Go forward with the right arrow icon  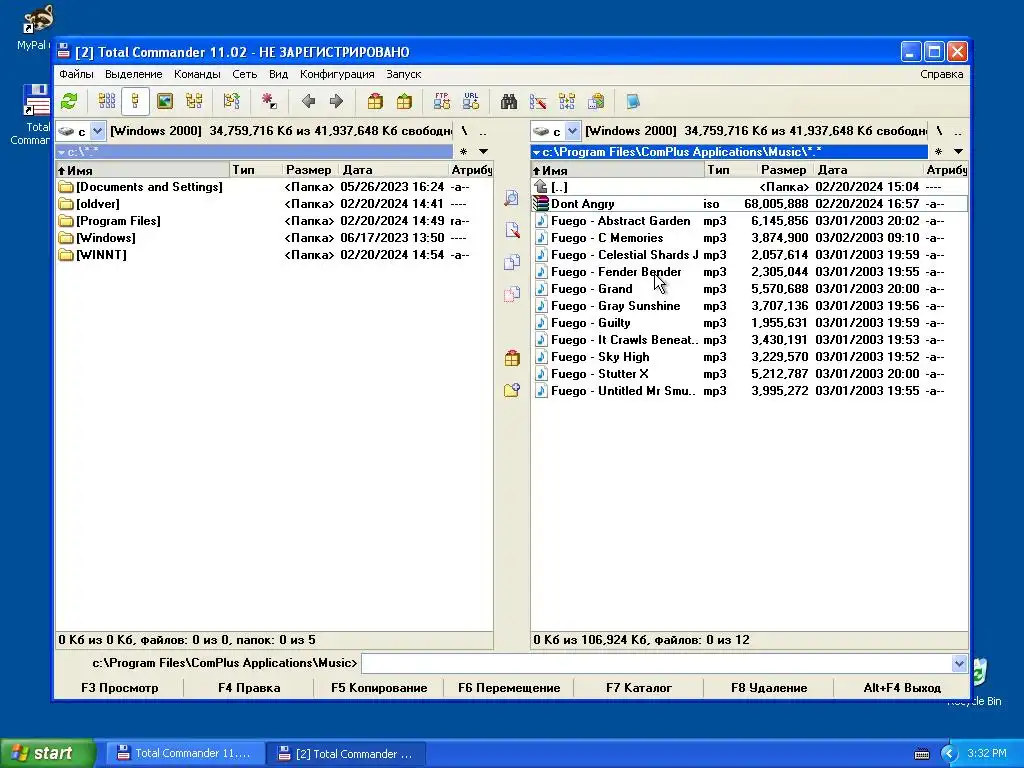click(x=336, y=101)
